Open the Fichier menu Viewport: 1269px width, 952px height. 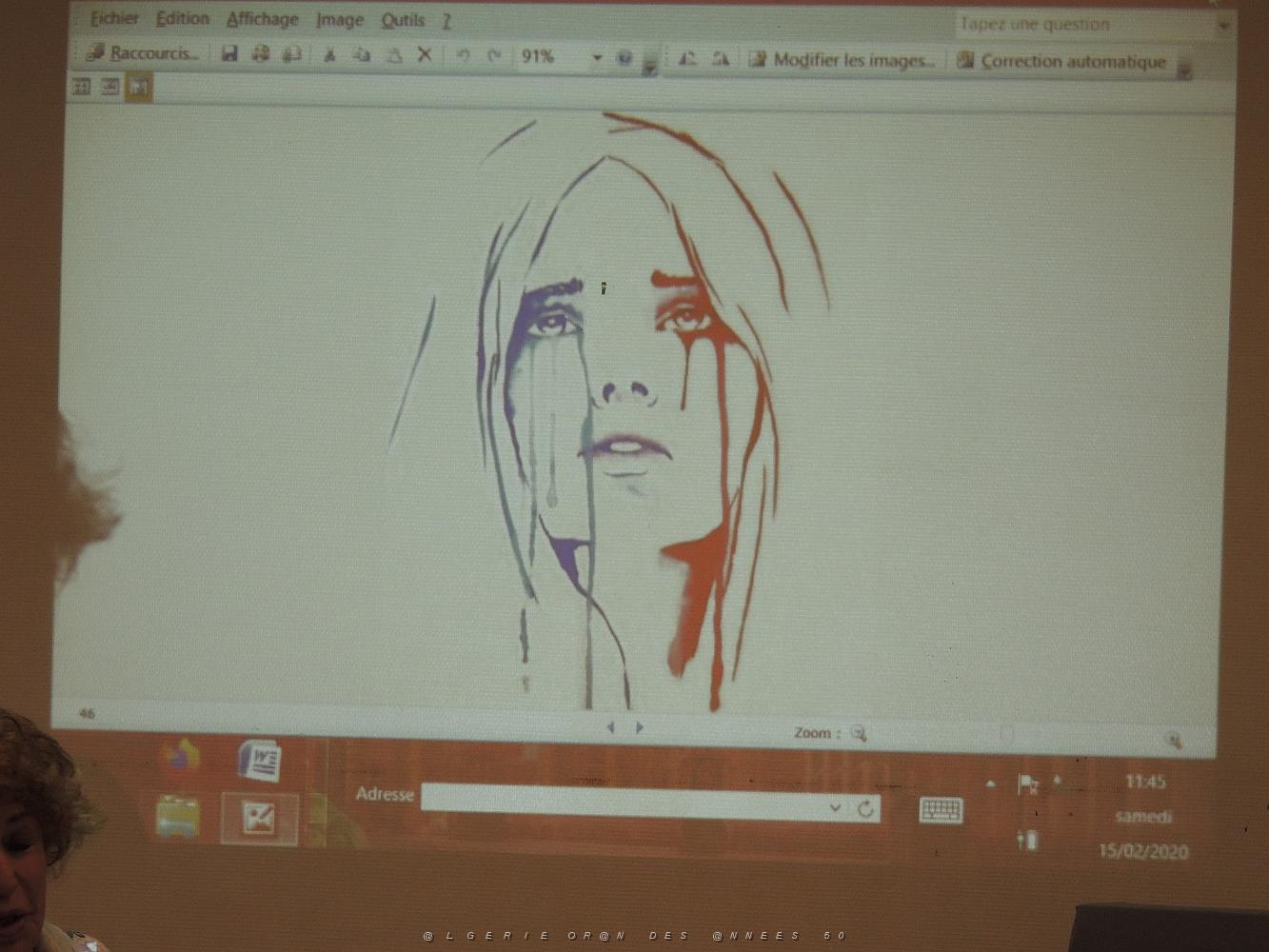click(x=114, y=18)
